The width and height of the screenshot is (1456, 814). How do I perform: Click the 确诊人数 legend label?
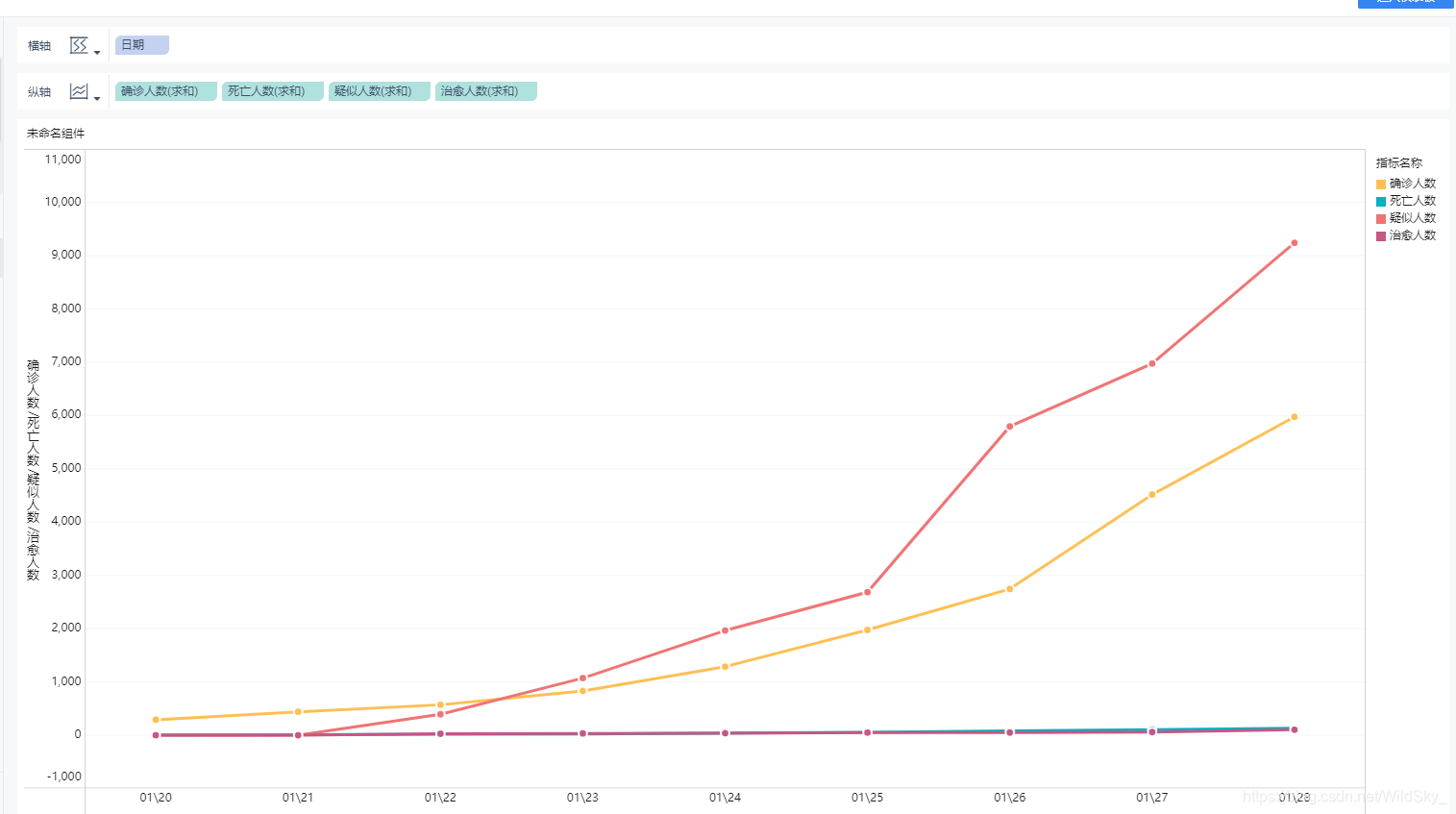click(1413, 184)
